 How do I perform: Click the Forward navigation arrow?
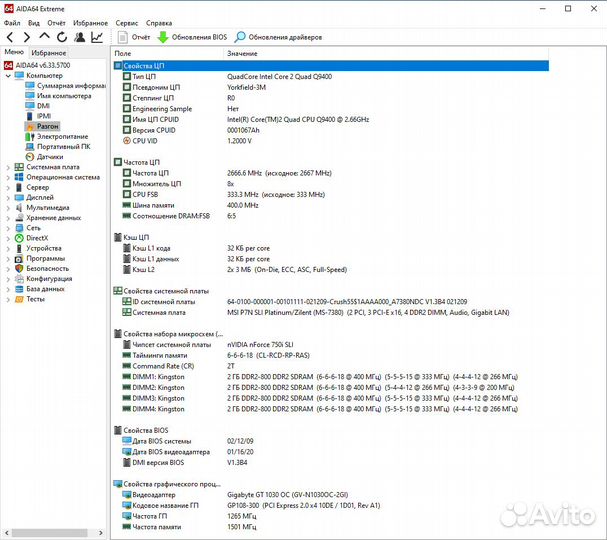pos(26,37)
